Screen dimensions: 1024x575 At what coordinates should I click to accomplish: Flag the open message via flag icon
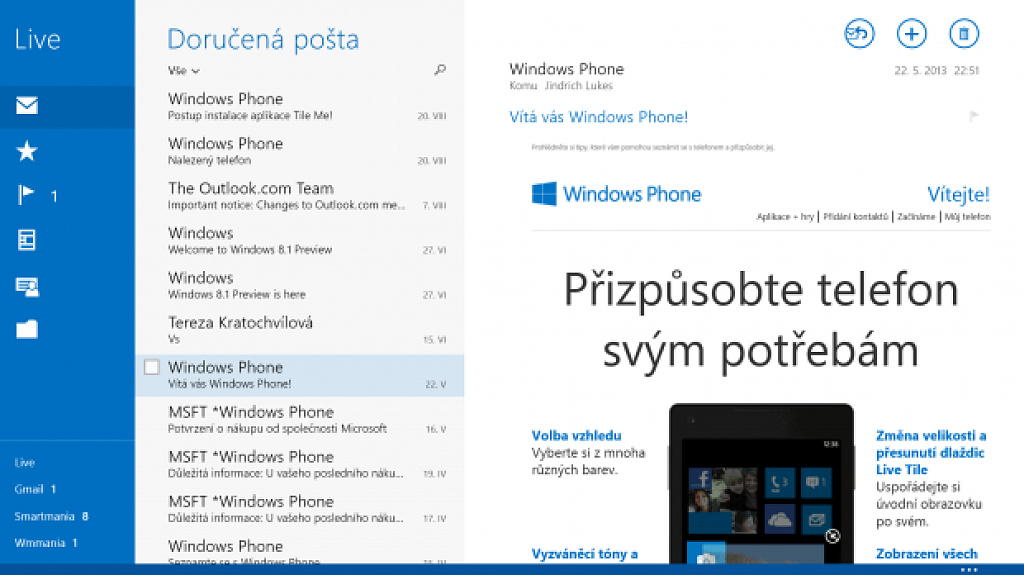(x=974, y=116)
